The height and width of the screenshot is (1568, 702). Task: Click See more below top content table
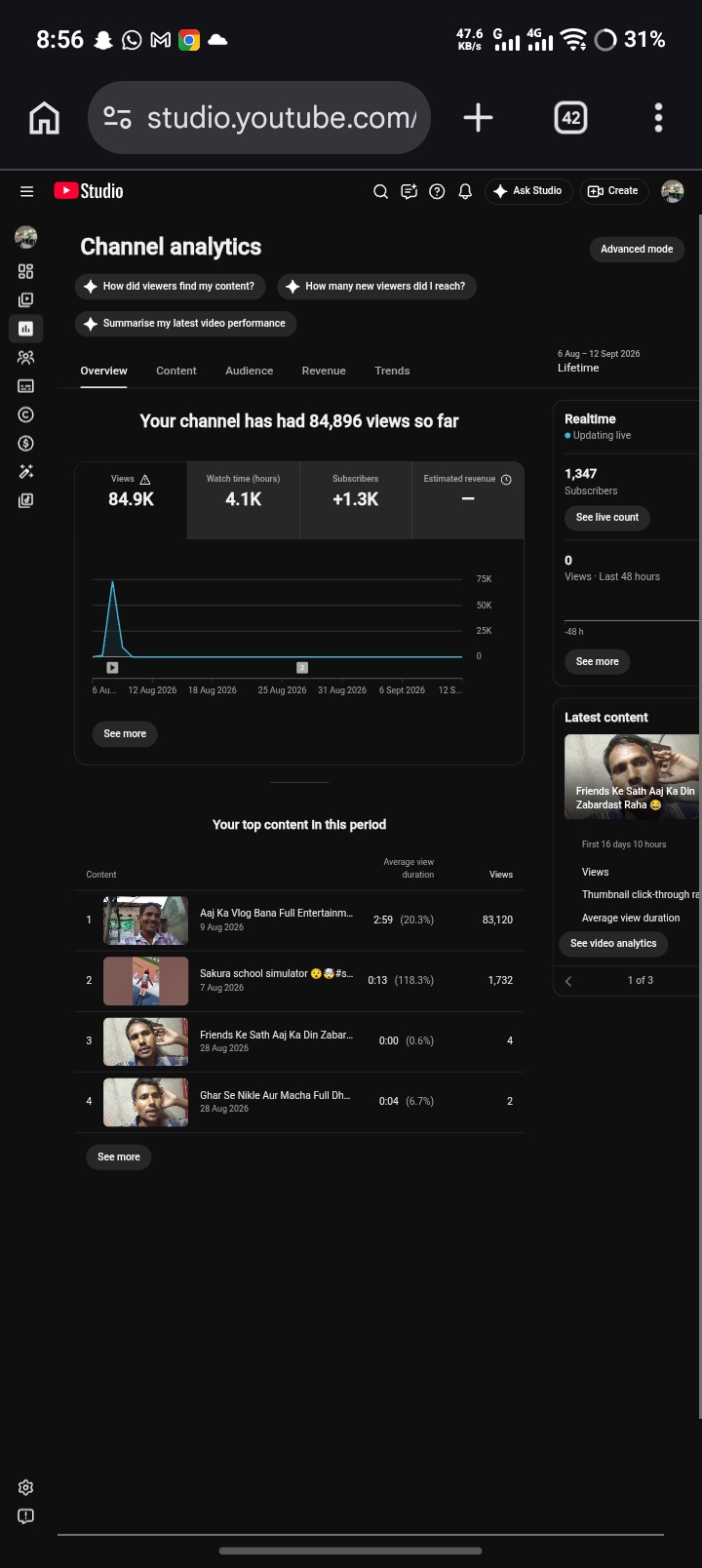(119, 1157)
